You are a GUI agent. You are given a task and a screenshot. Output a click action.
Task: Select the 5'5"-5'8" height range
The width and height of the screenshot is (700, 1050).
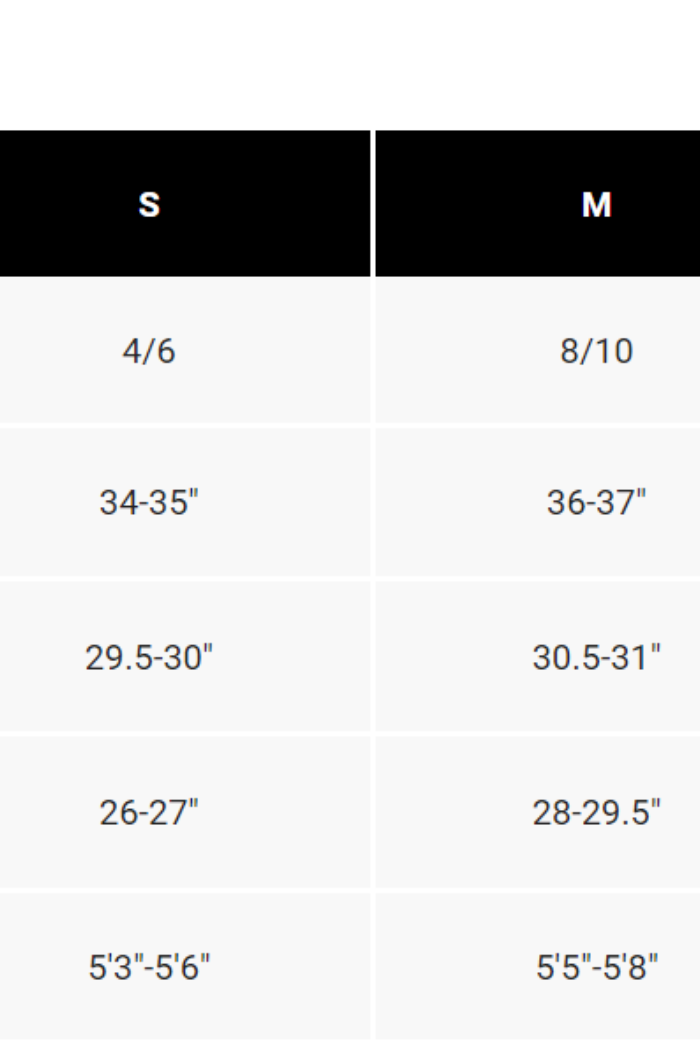pos(596,967)
